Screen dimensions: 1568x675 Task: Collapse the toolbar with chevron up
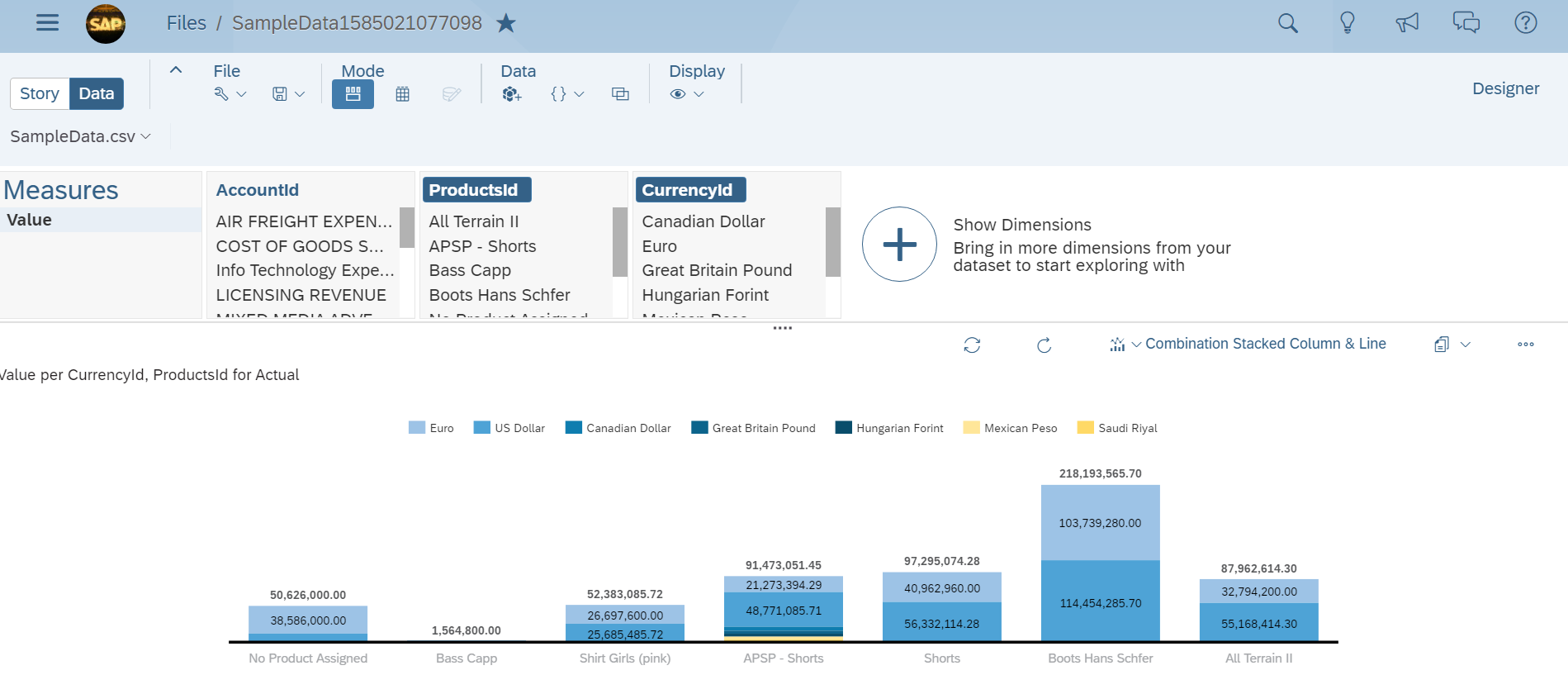point(176,70)
